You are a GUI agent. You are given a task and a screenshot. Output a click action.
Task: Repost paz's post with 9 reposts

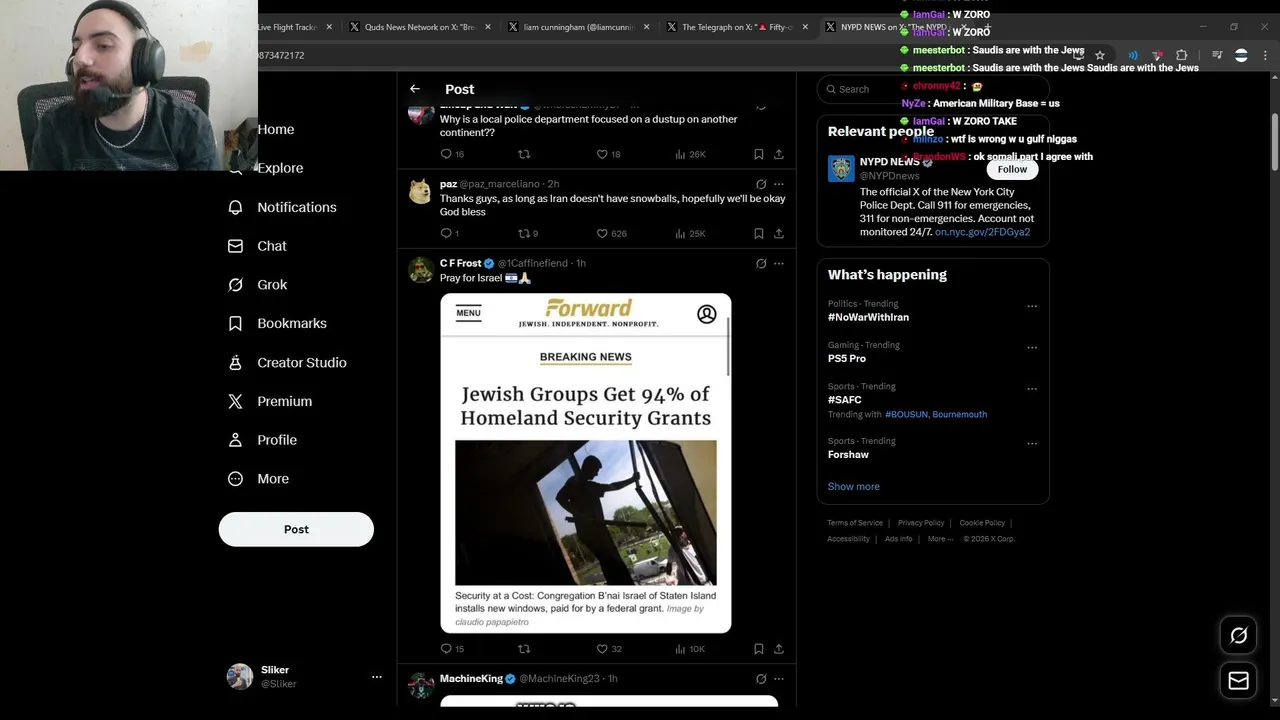pyautogui.click(x=523, y=233)
